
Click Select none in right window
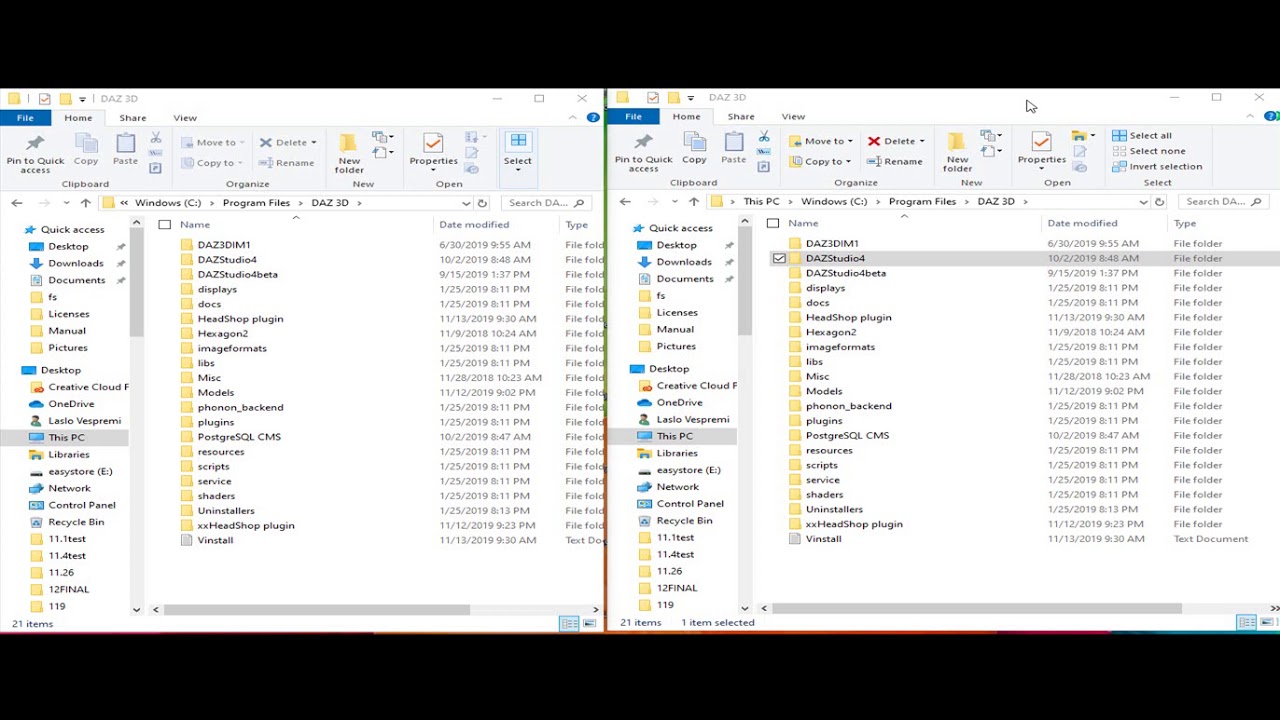(1149, 151)
